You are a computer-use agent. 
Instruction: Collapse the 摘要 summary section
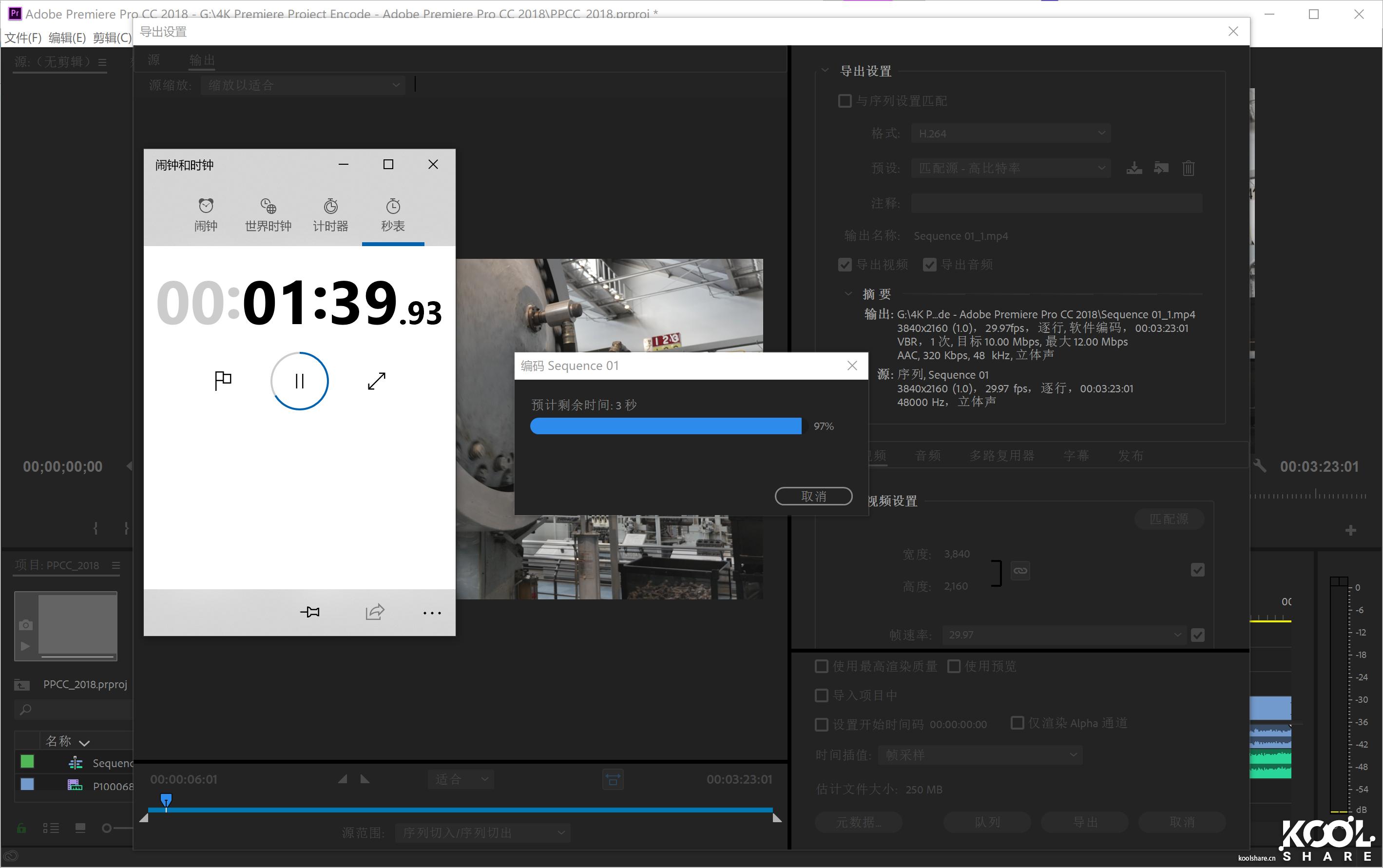(x=848, y=294)
